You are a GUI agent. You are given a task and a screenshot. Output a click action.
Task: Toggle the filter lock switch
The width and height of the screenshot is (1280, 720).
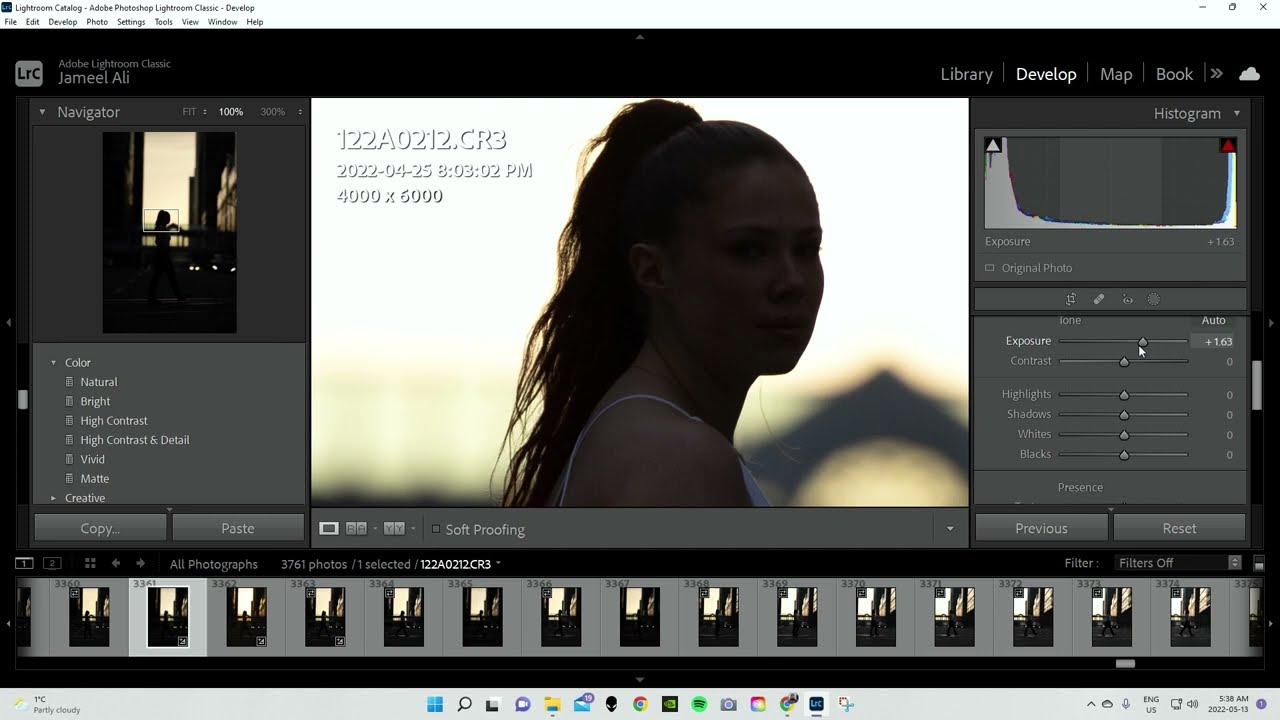[x=1259, y=564]
